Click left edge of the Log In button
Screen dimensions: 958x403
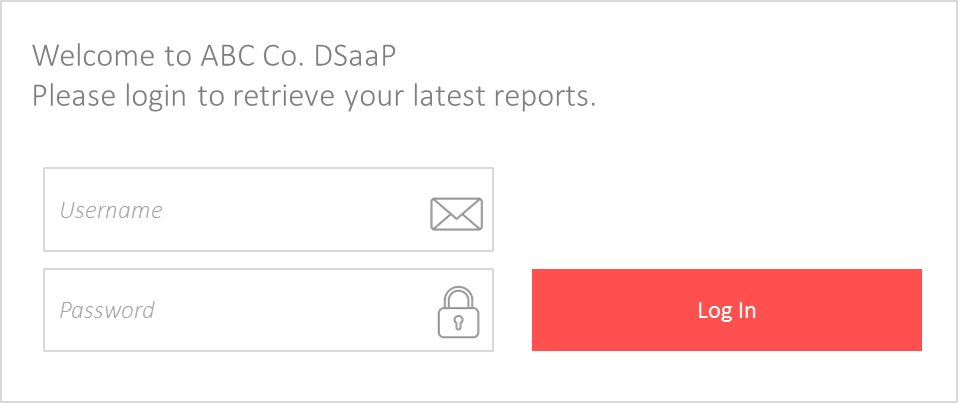coord(541,310)
